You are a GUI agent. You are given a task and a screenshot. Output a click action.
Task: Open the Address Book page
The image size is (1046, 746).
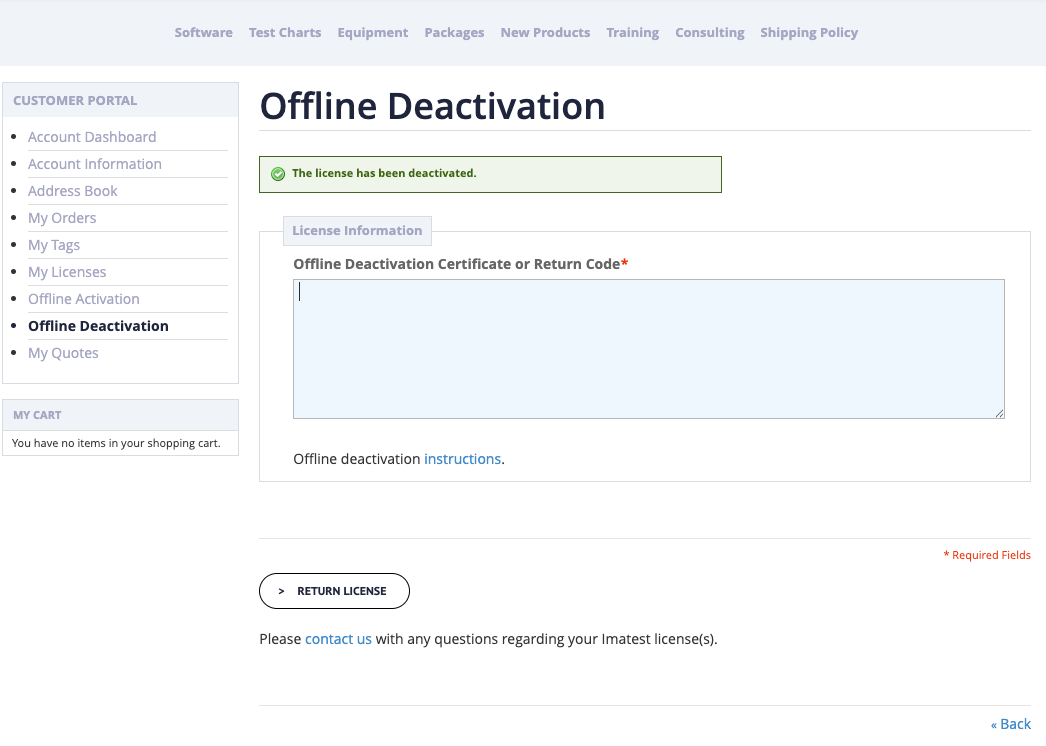pos(72,190)
